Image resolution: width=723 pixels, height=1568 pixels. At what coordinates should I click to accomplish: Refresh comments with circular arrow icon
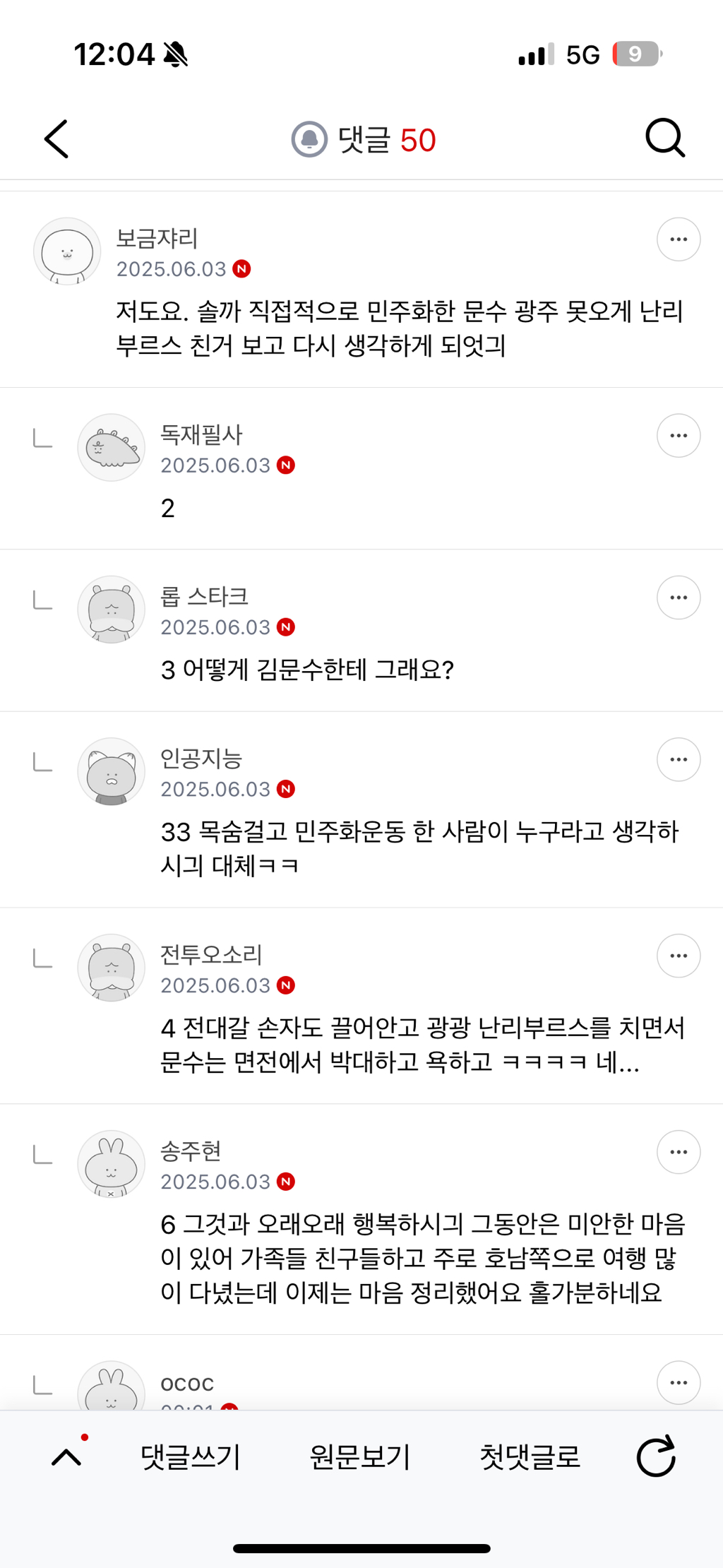point(656,1456)
